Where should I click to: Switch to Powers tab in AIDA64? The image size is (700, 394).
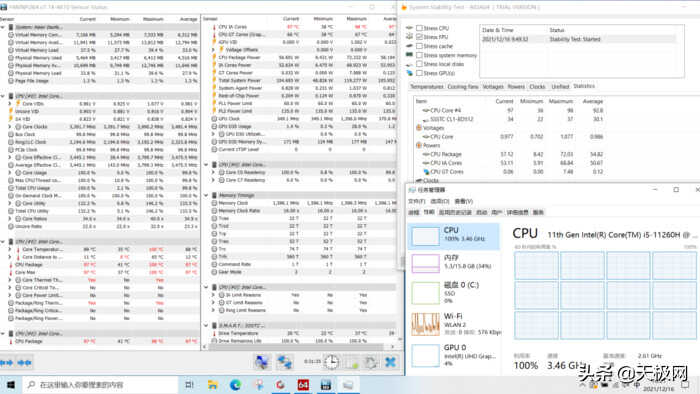(x=516, y=87)
